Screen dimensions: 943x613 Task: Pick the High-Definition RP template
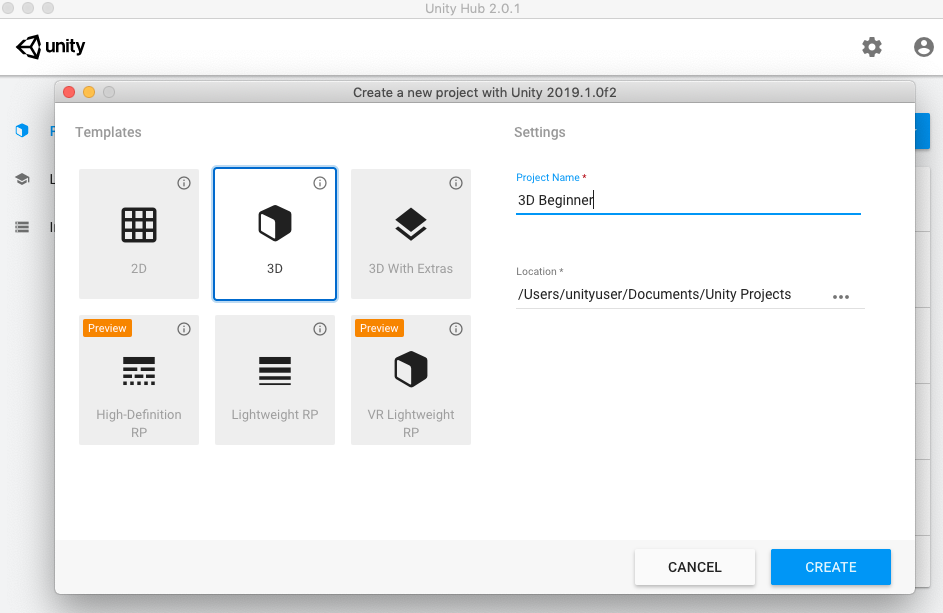click(139, 380)
